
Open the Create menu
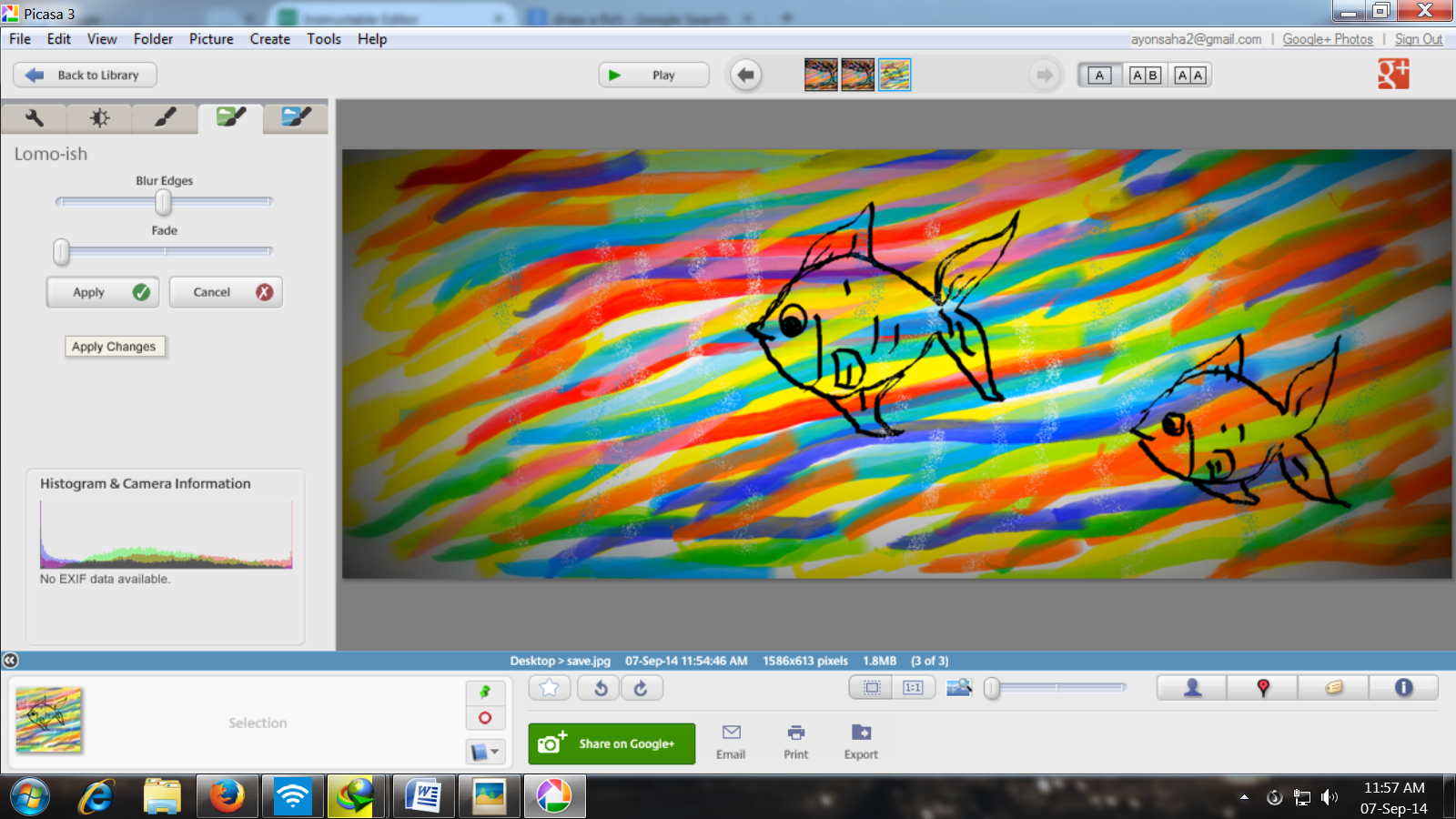270,39
